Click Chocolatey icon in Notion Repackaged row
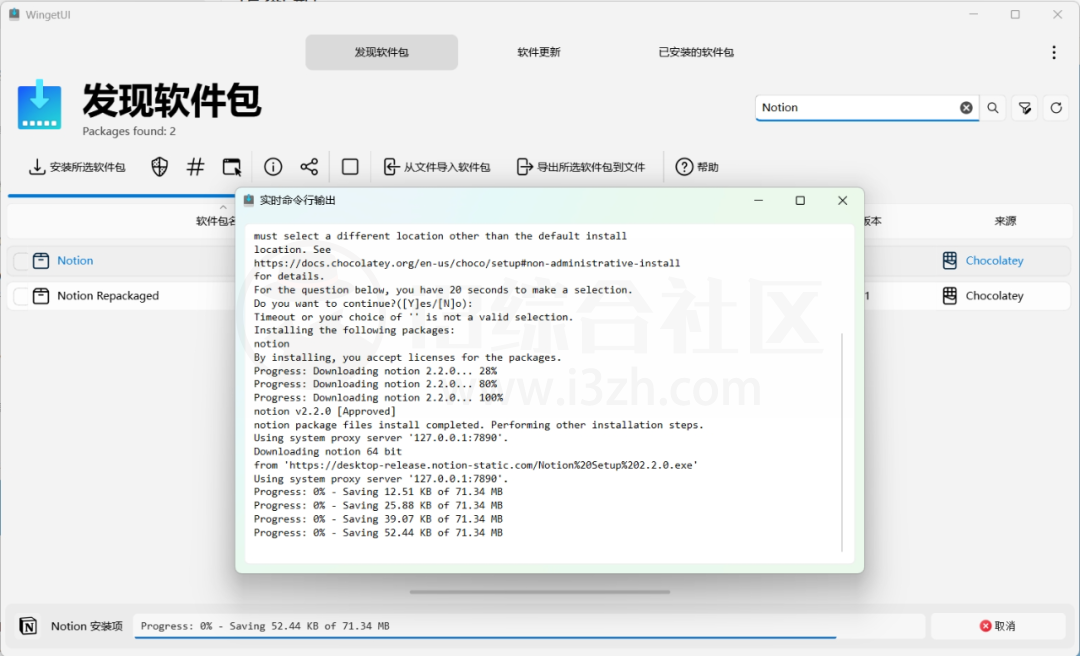1080x656 pixels. (x=949, y=296)
